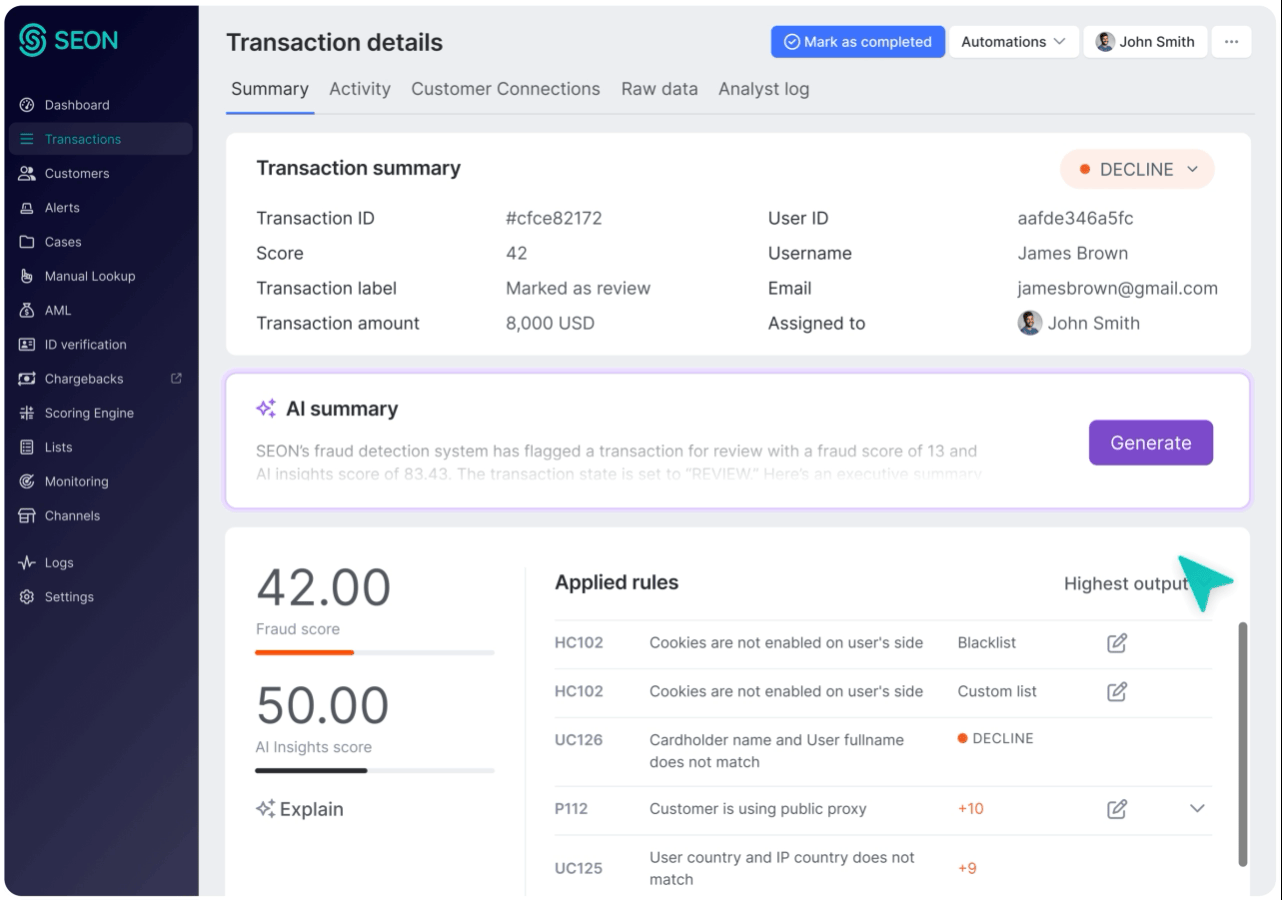The height and width of the screenshot is (900, 1282).
Task: Edit the P112 public proxy rule
Action: click(x=1117, y=809)
